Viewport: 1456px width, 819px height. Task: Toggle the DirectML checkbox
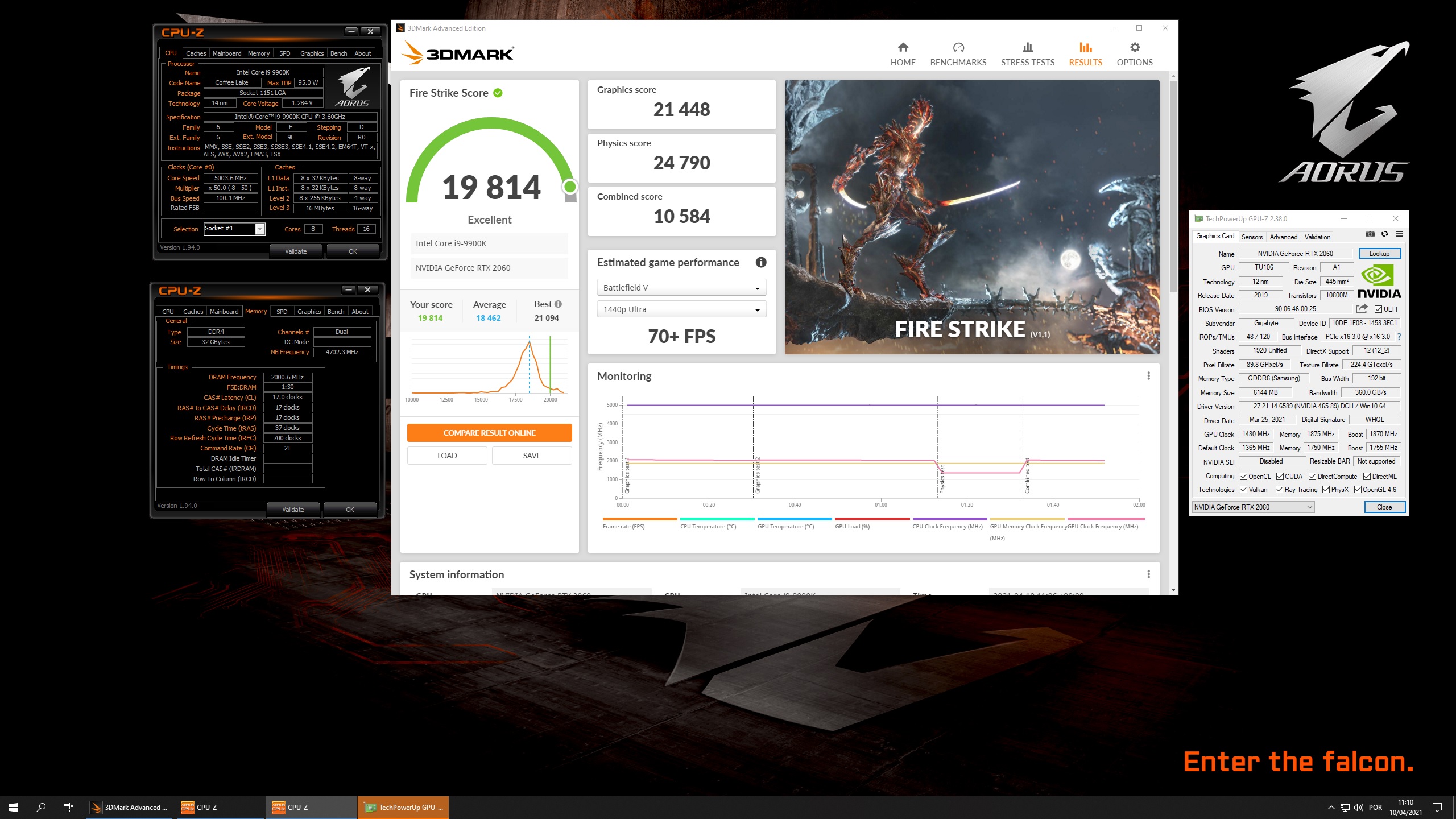(x=1367, y=477)
